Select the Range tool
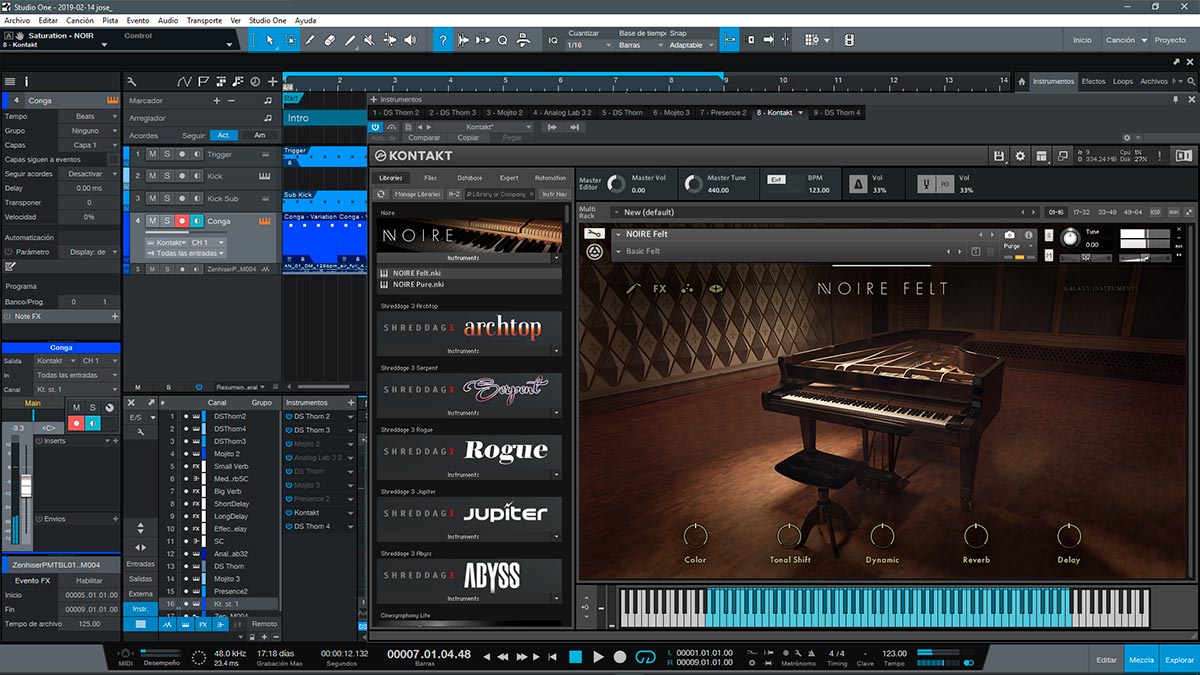Screen dimensions: 1200x675 (x=290, y=40)
